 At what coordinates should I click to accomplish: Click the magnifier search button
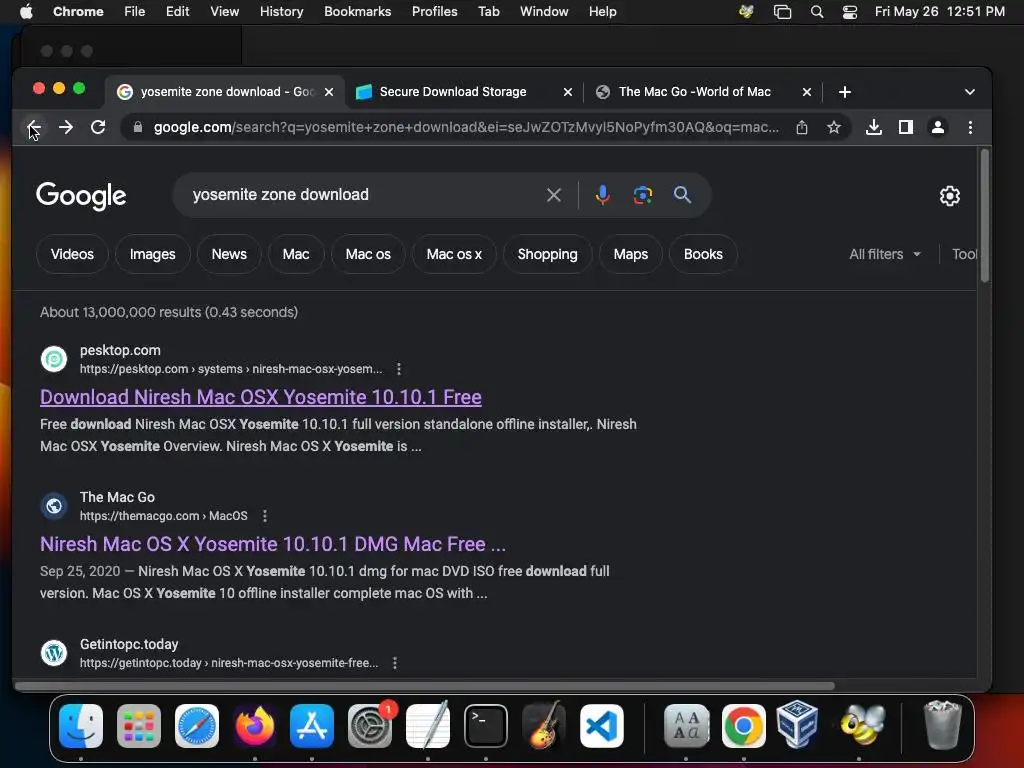tap(682, 195)
